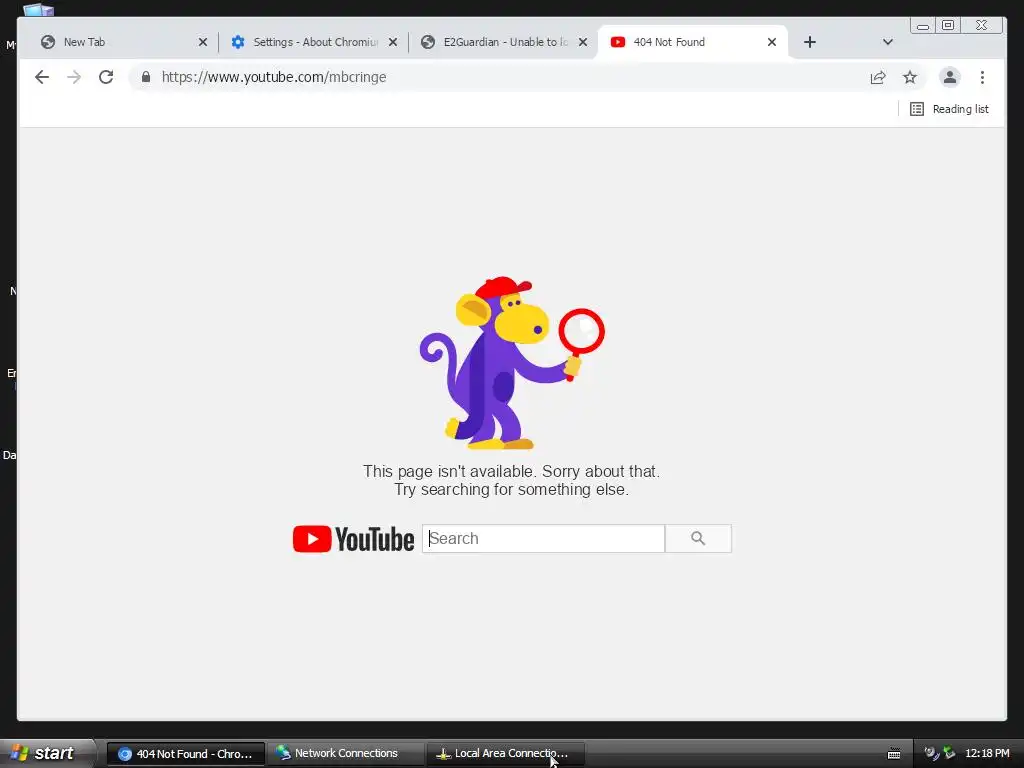Click the on-screen keyboard tray icon

894,754
